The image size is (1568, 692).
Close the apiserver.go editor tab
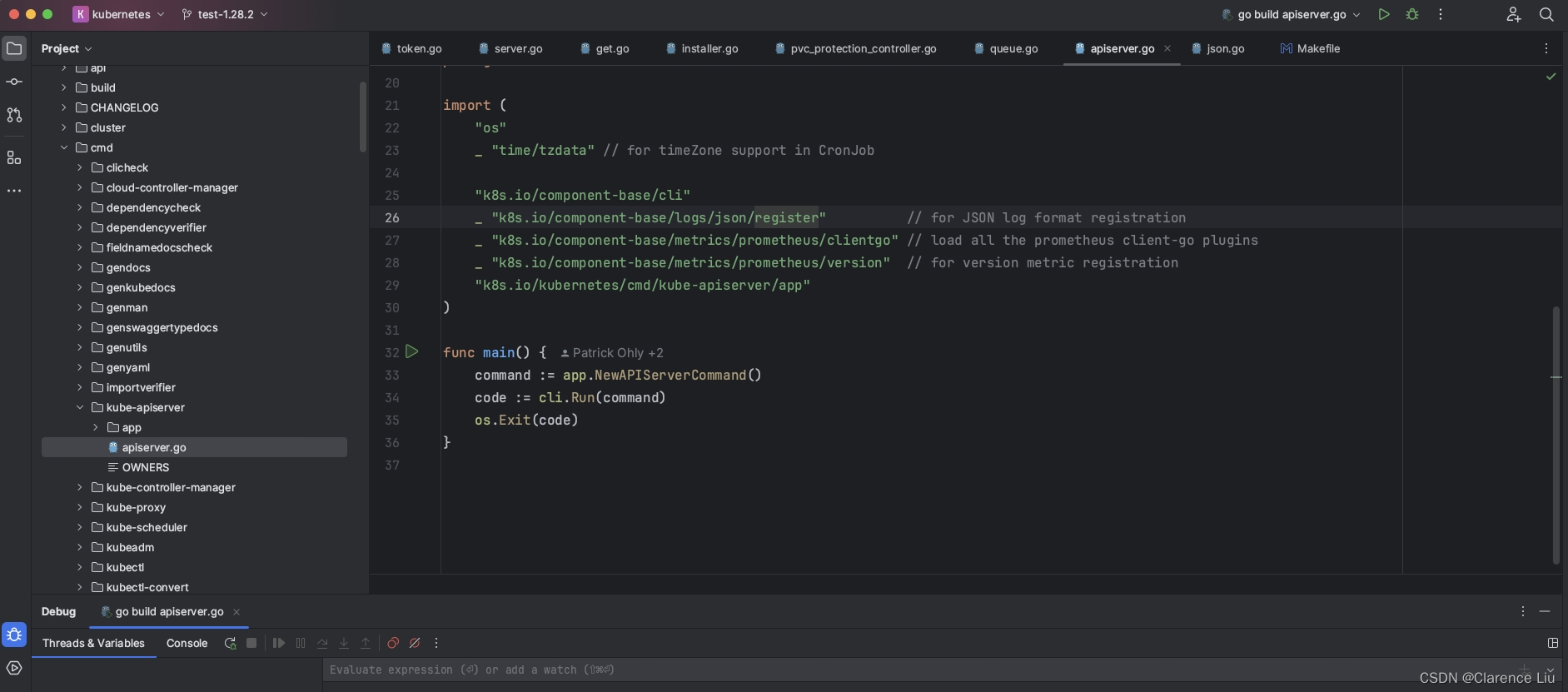click(1167, 48)
